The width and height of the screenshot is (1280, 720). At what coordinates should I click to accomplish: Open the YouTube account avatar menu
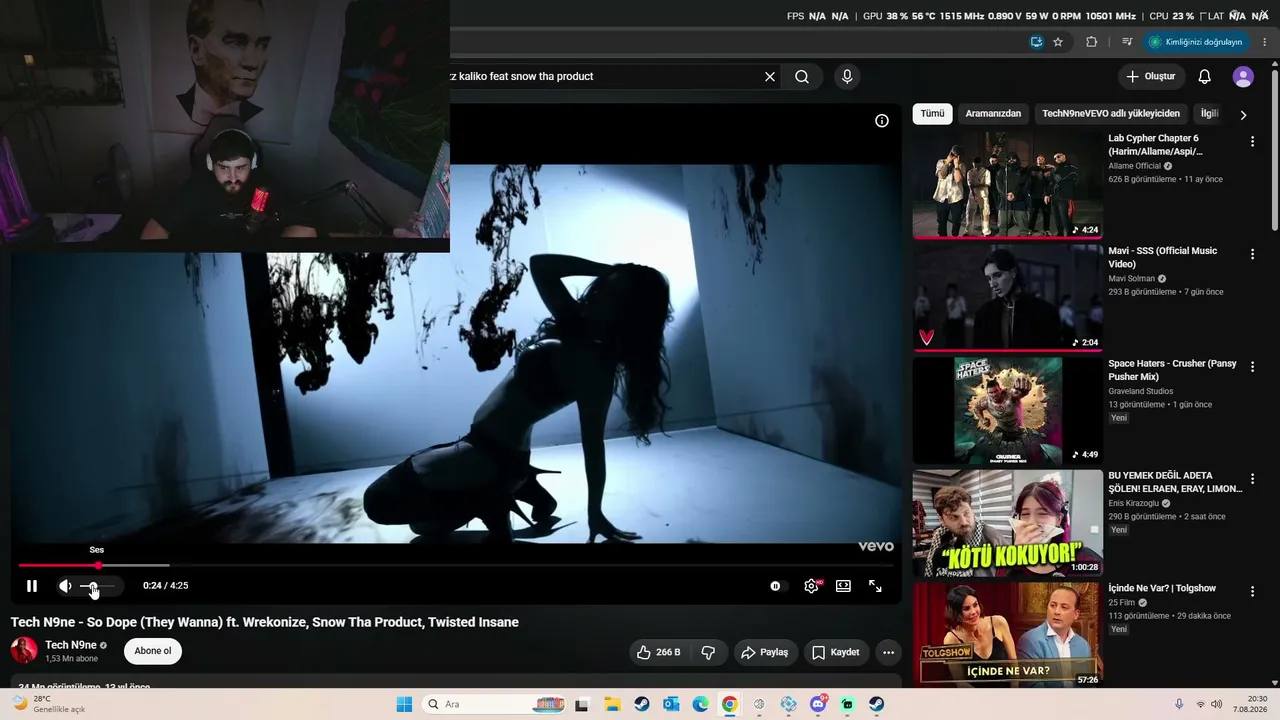1243,76
